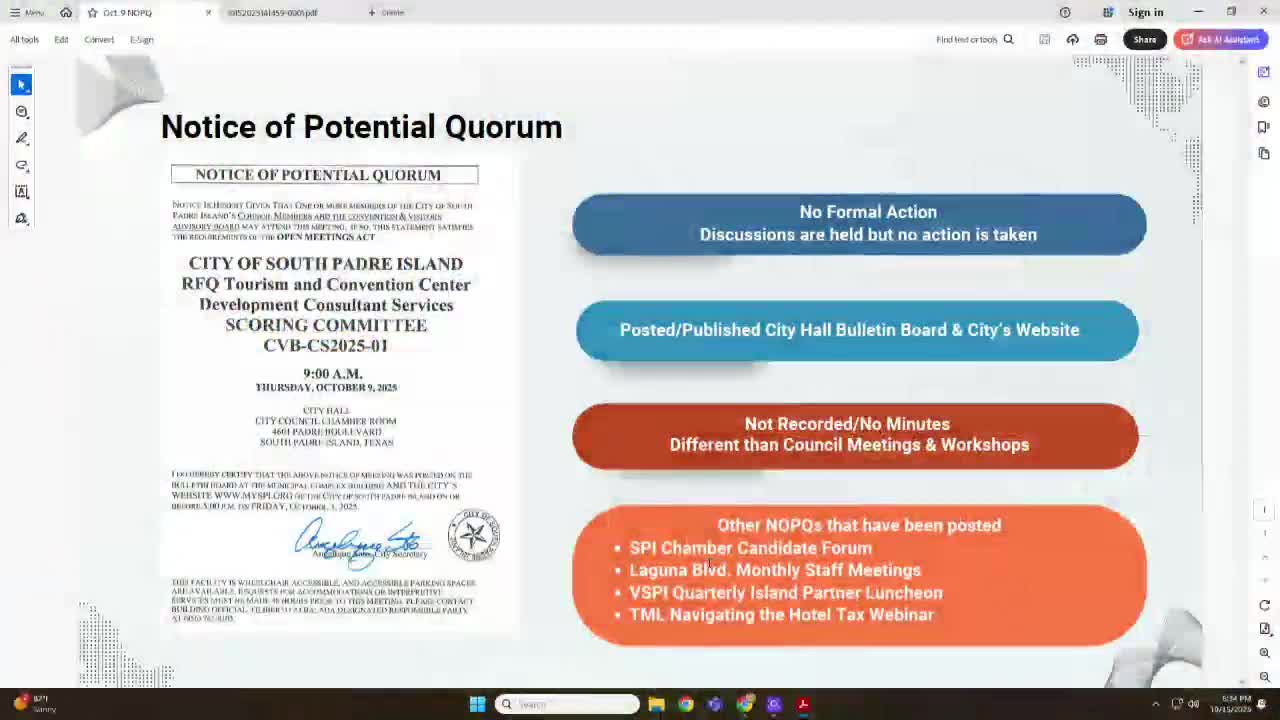Click the 'TML Navigating the Hotel Tax Webinar' bullet
This screenshot has width=1280, height=720.
pyautogui.click(x=781, y=615)
